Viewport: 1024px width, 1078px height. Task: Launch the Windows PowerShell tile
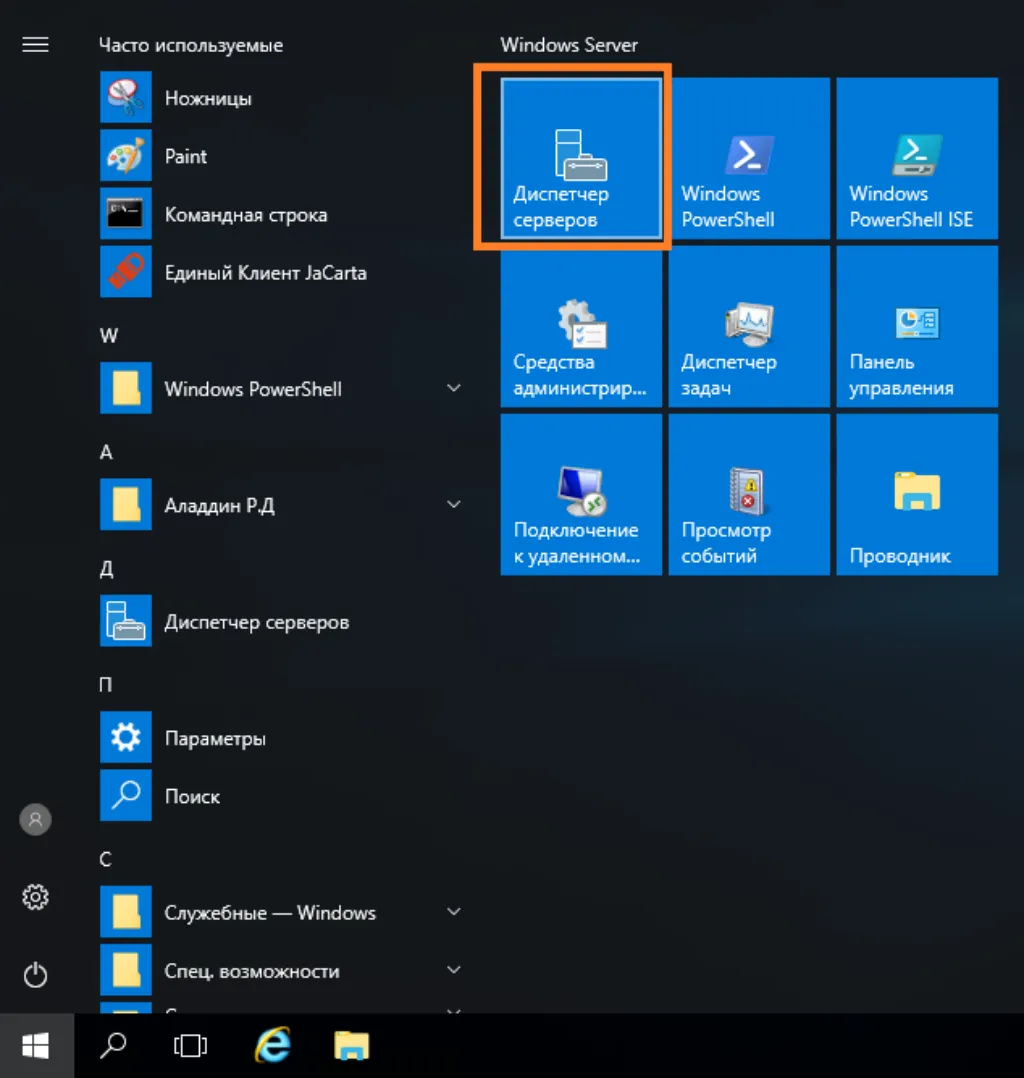point(749,158)
